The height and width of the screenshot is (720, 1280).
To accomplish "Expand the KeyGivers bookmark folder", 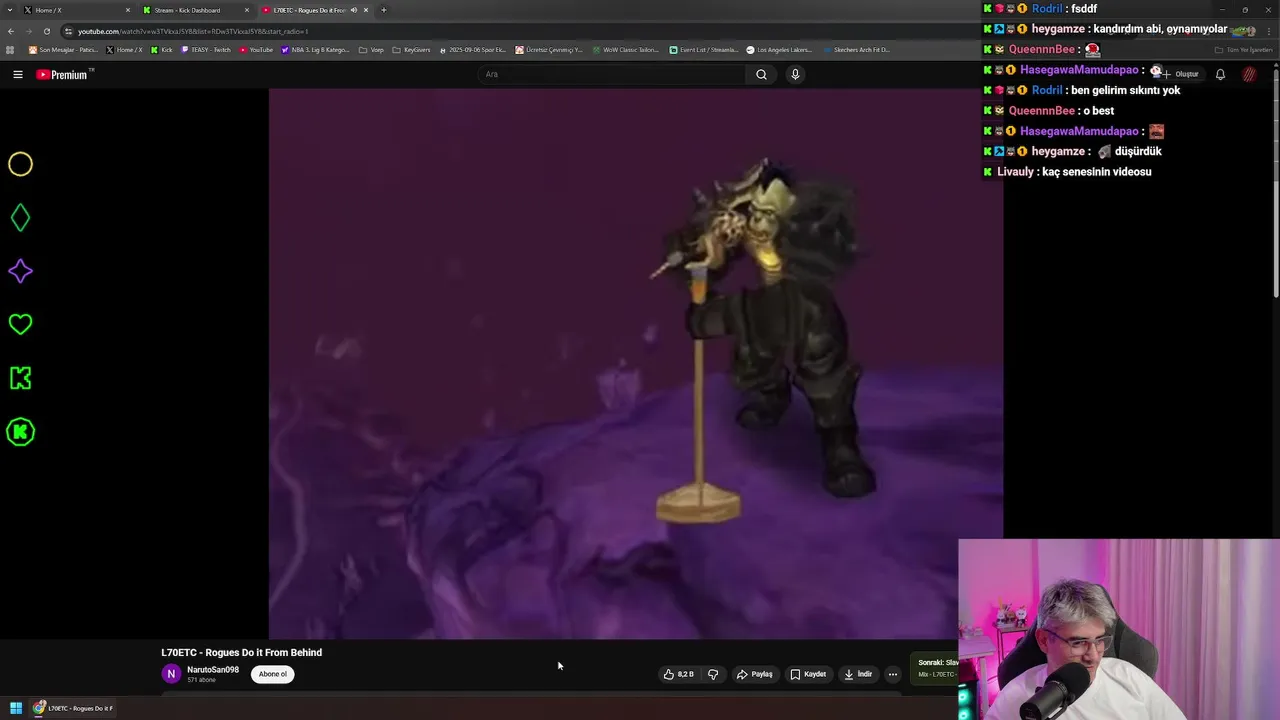I will pos(411,49).
